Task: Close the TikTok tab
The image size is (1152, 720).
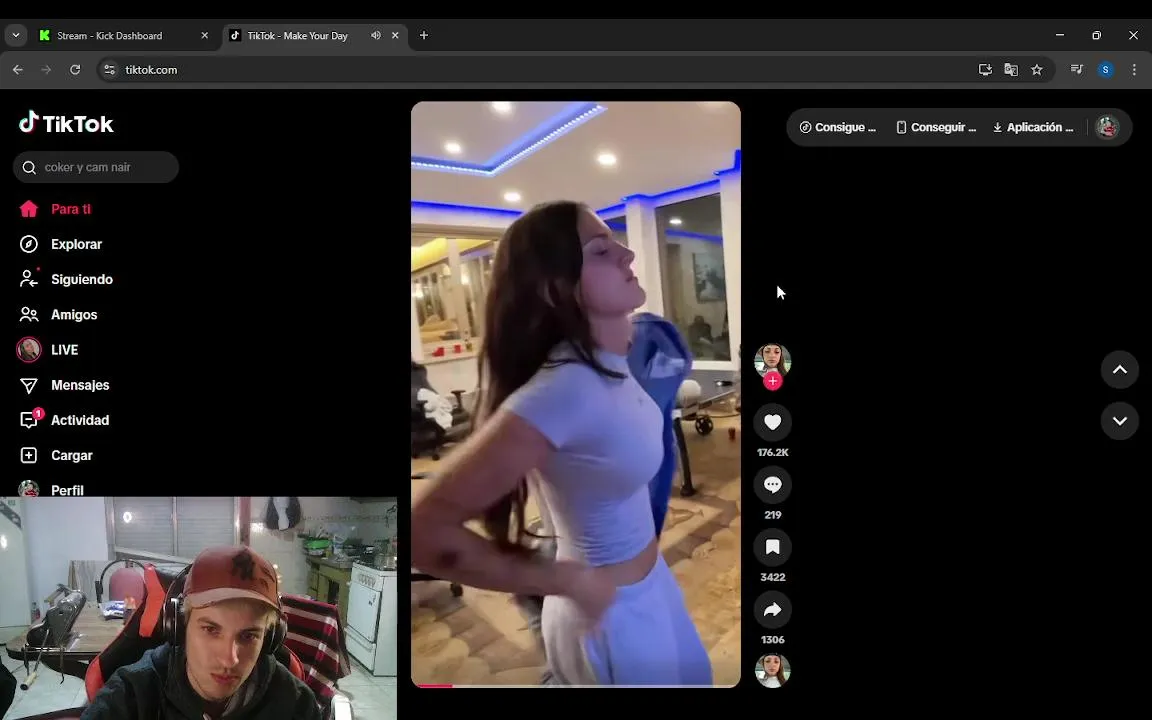Action: click(x=395, y=35)
